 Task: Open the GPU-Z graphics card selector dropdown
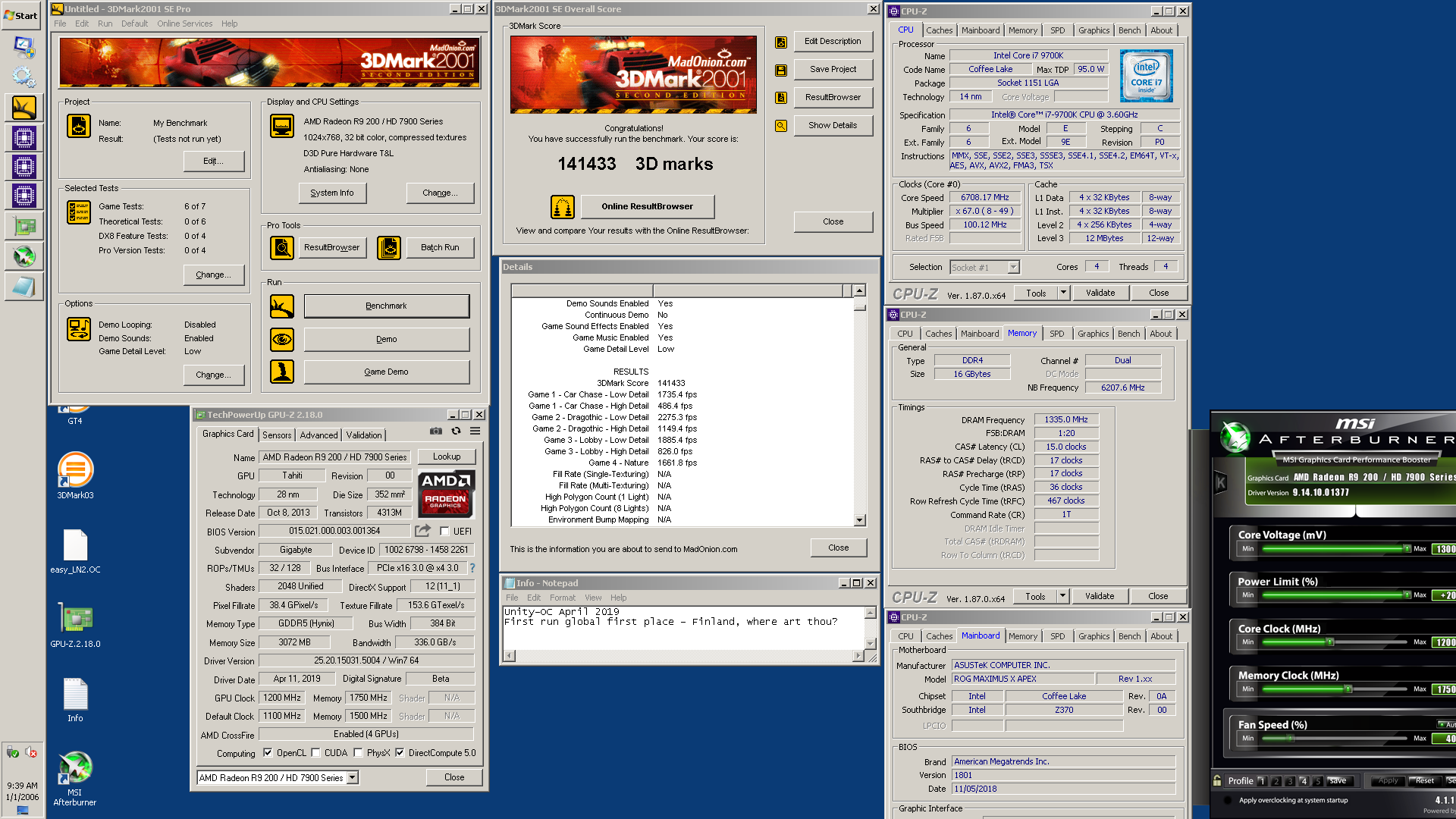click(x=352, y=777)
